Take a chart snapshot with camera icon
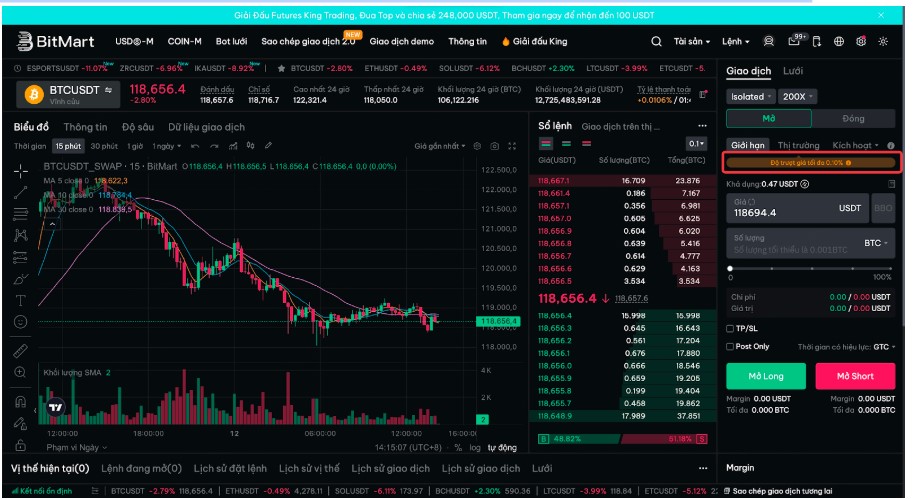921x499 pixels. coord(495,146)
